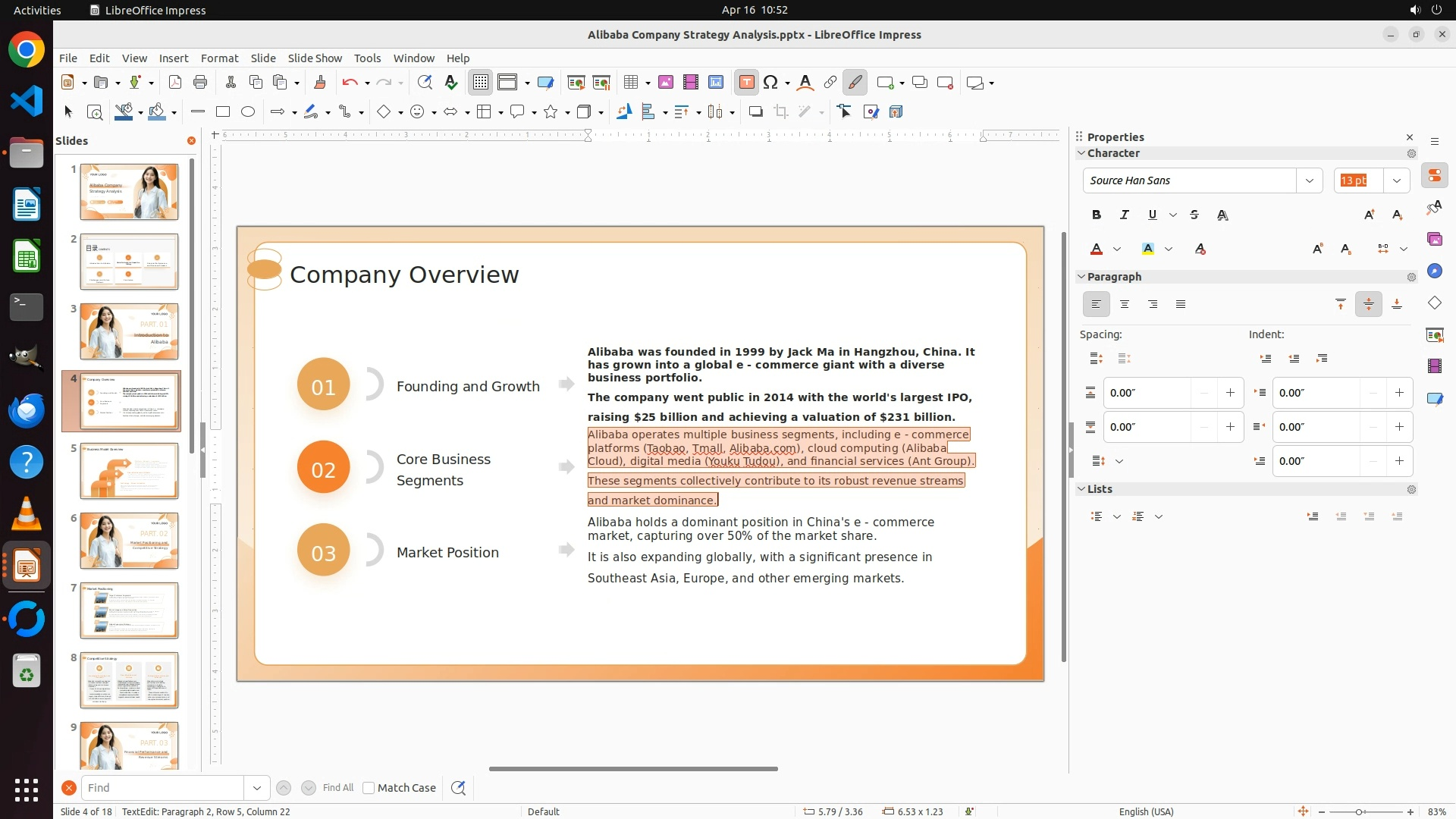Enable the Match Case checkbox

coord(369,788)
